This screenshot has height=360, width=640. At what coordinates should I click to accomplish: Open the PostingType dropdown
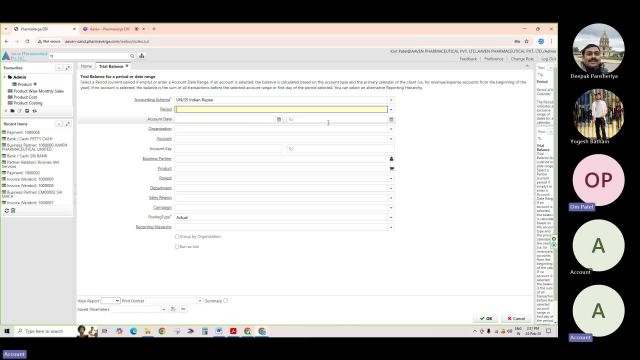391,218
